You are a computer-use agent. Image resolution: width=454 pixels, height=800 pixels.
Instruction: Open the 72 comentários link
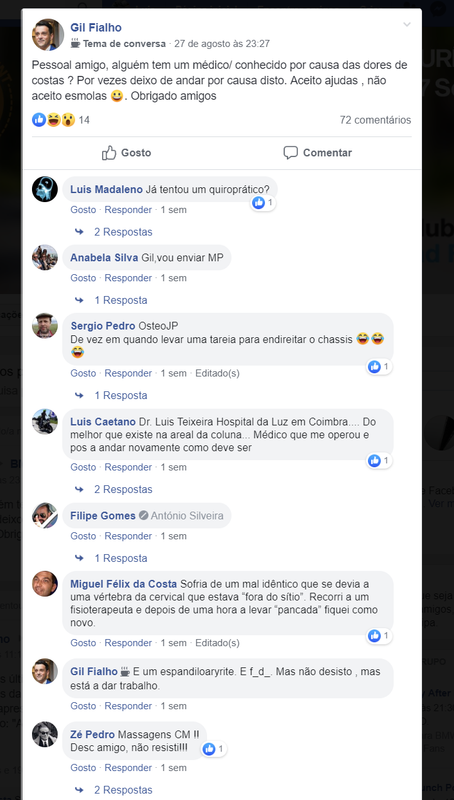(x=375, y=120)
